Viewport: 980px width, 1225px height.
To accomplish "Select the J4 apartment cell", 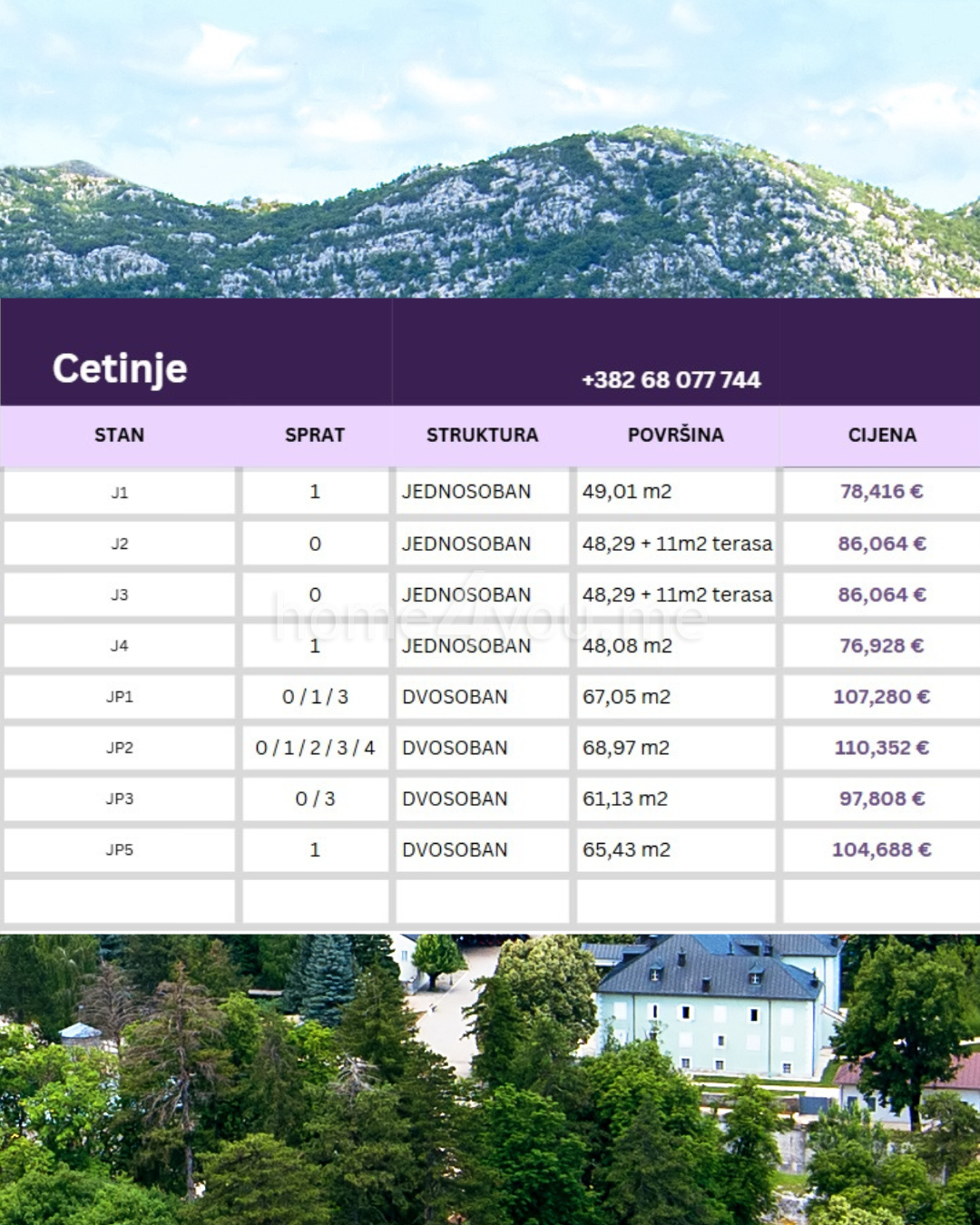I will [119, 646].
